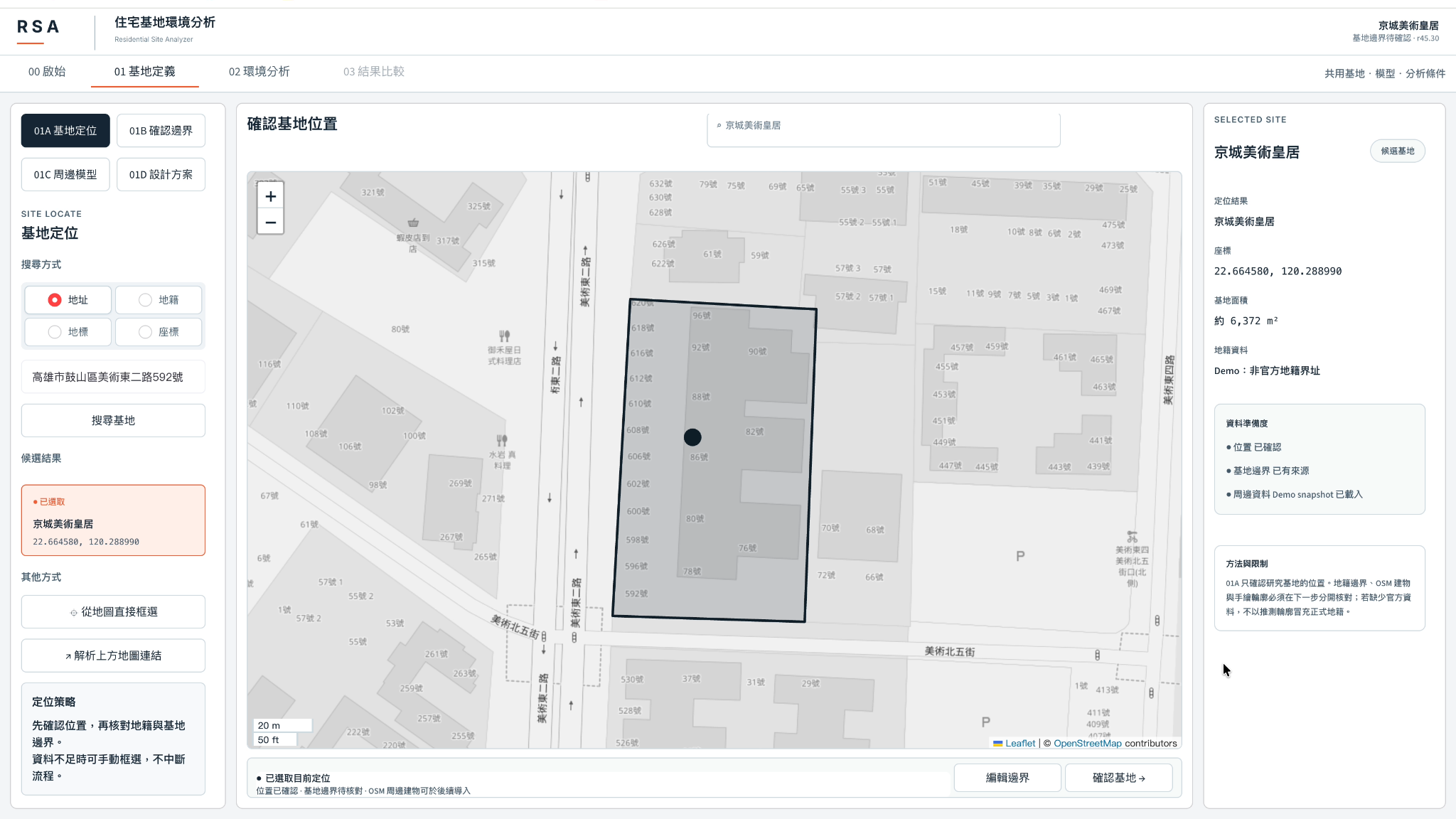Click the black site location marker
This screenshot has height=819, width=1456.
coord(692,437)
